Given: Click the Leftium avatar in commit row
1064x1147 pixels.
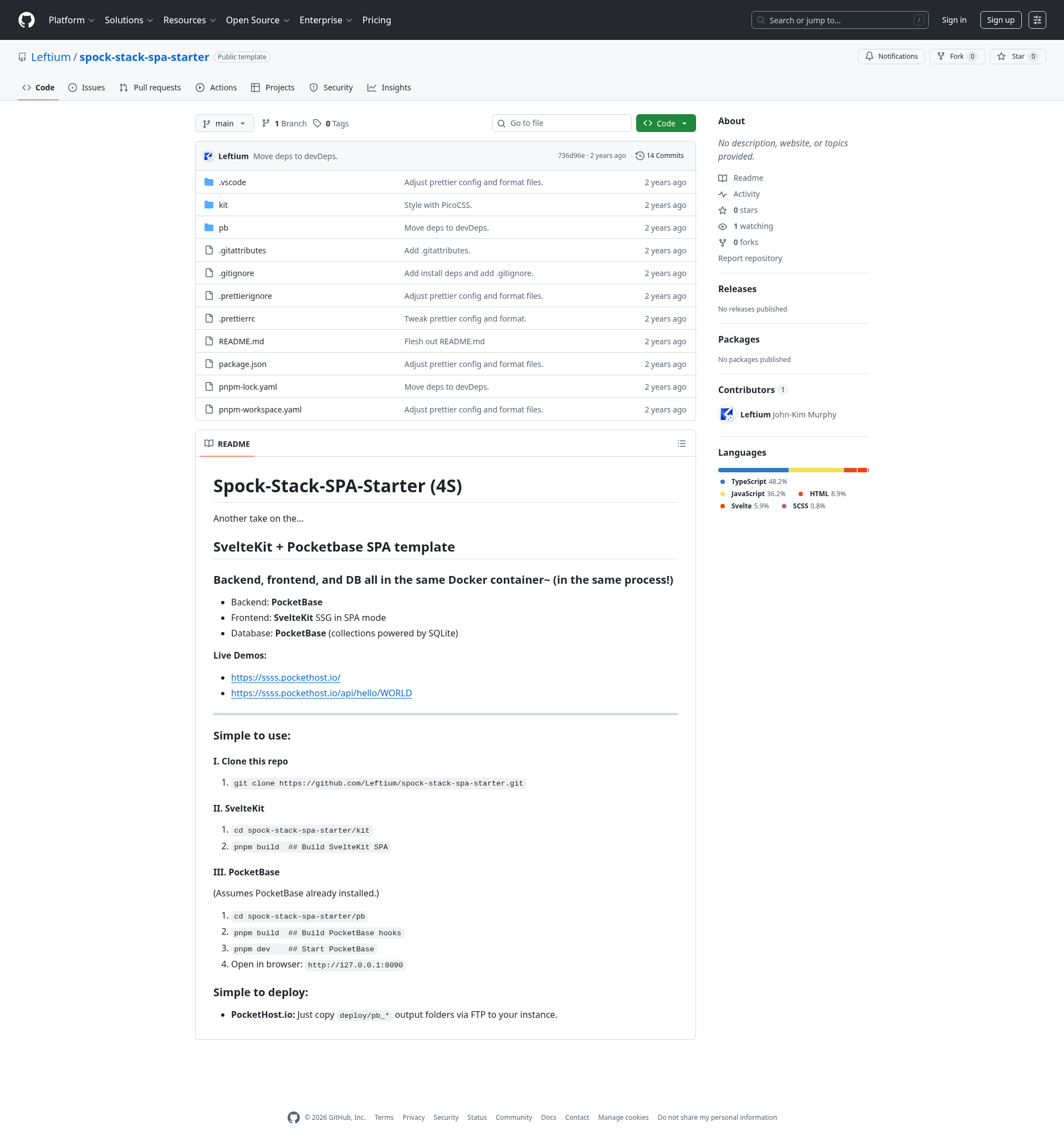Looking at the screenshot, I should tap(208, 156).
